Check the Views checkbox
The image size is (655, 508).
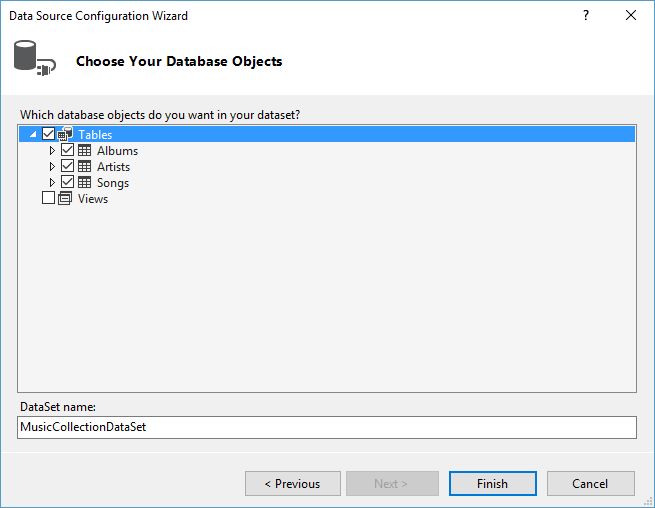(48, 198)
